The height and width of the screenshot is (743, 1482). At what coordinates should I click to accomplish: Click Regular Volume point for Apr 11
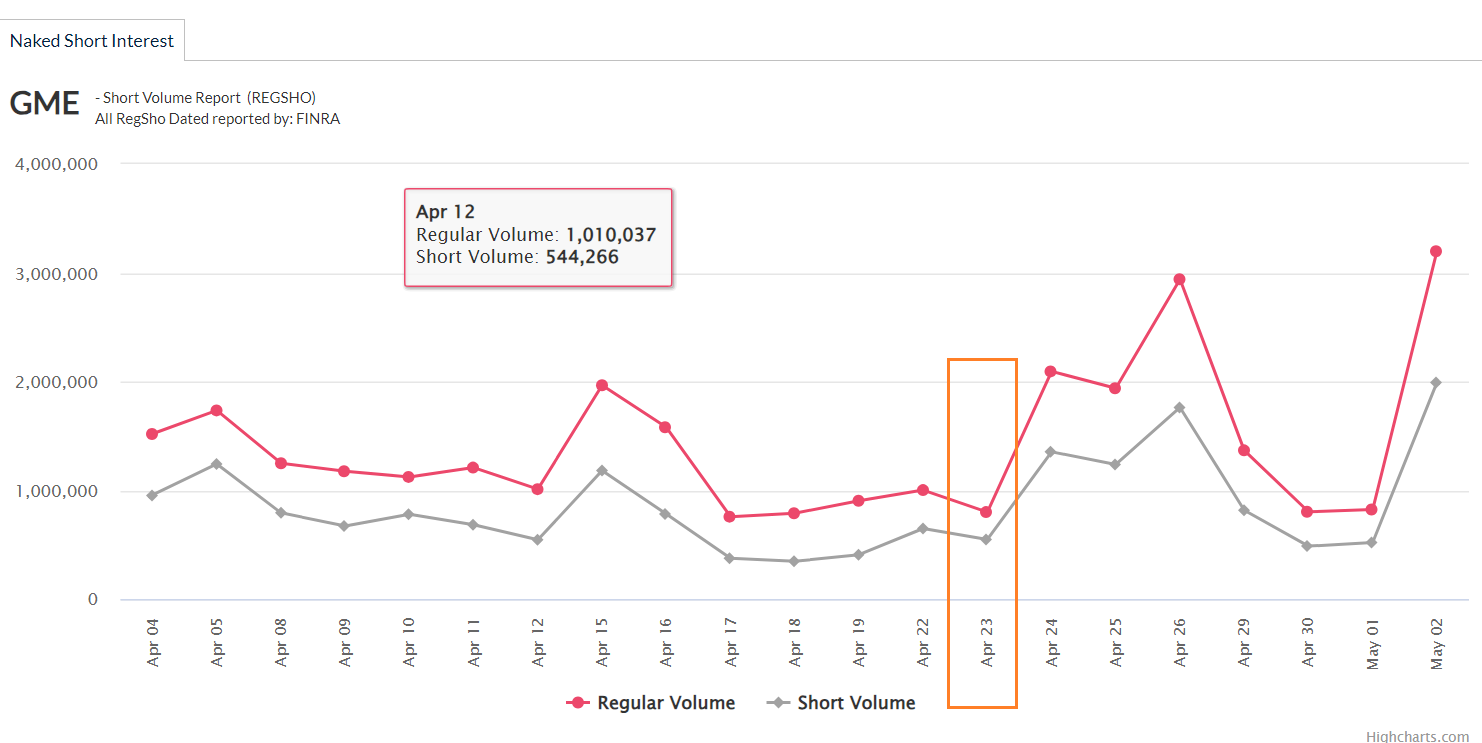coord(473,467)
